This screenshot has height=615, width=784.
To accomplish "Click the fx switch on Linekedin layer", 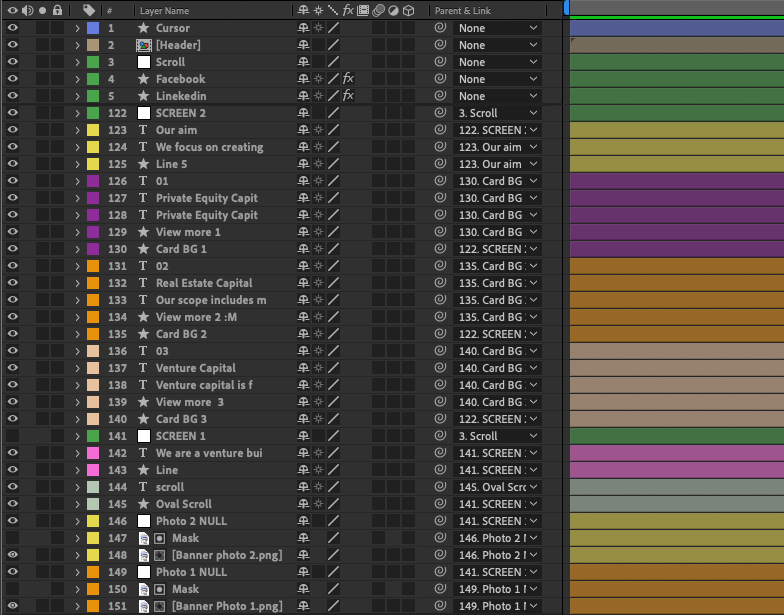I will (x=348, y=96).
